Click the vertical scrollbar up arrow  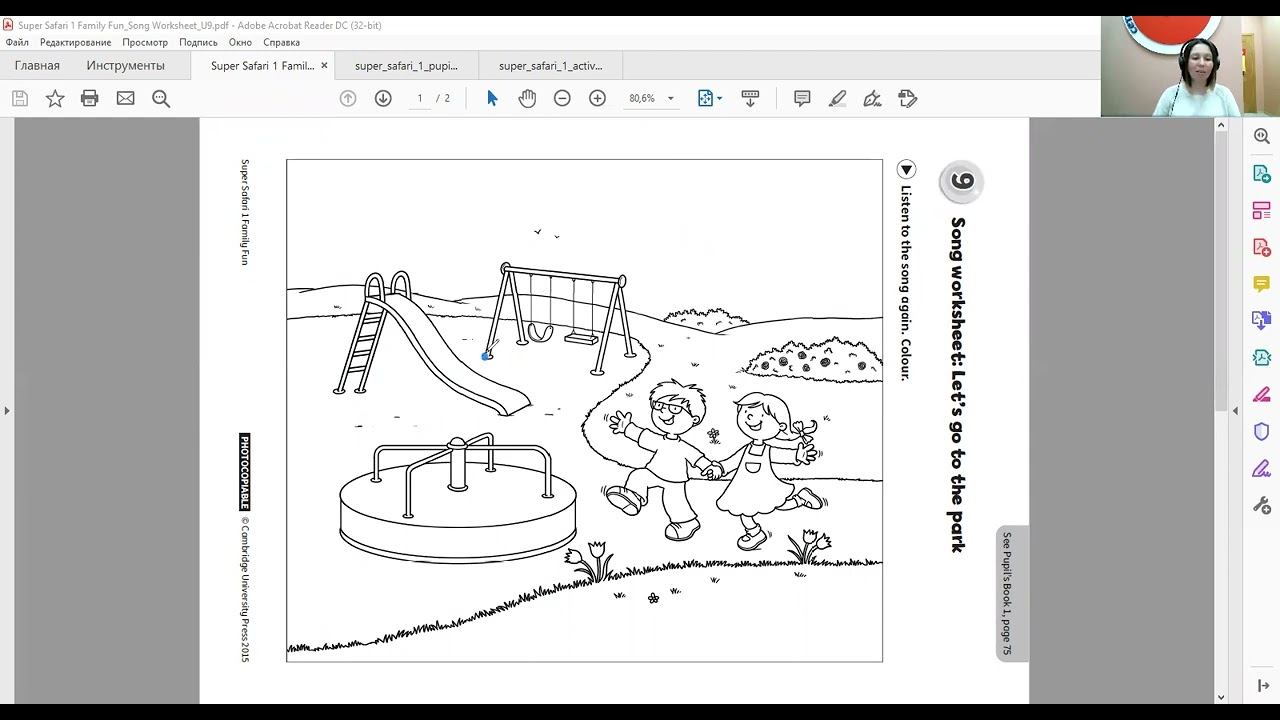pyautogui.click(x=1221, y=125)
